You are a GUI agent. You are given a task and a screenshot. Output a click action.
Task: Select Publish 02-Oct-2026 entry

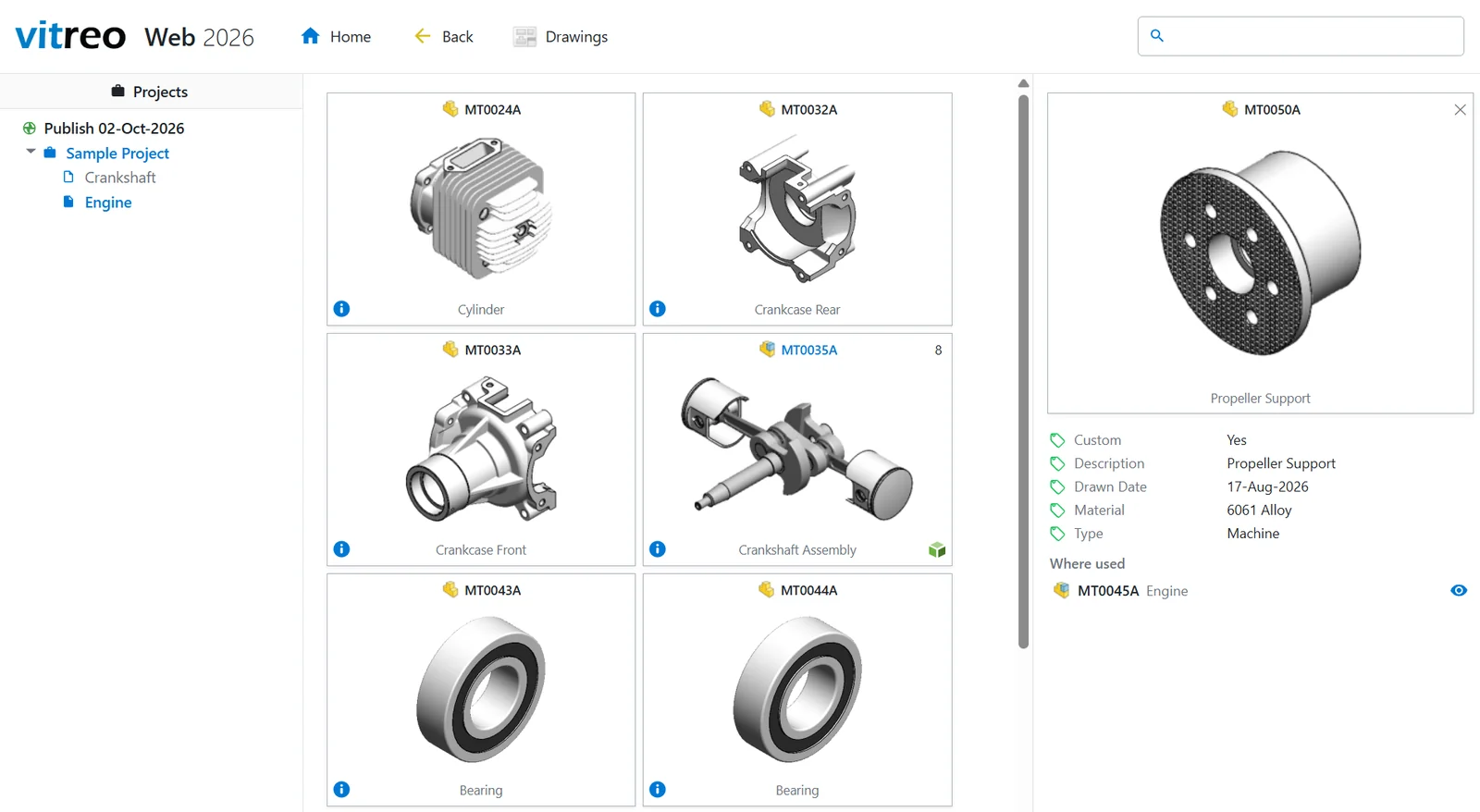(114, 129)
